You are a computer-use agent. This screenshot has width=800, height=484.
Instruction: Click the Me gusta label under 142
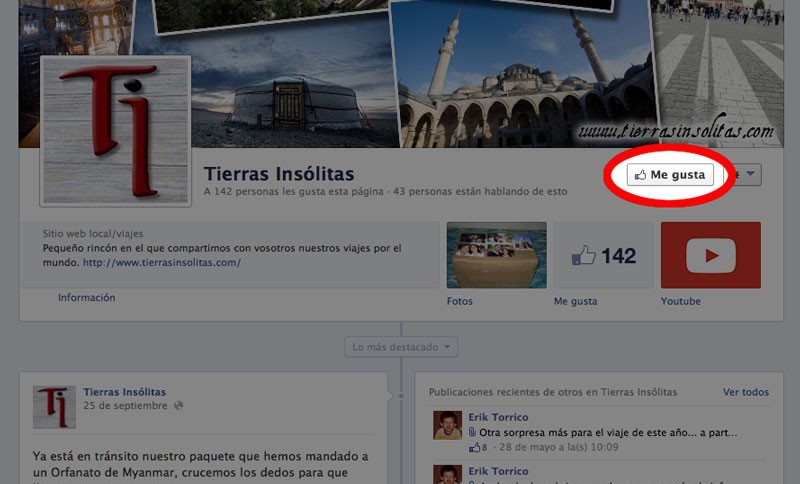coord(576,301)
